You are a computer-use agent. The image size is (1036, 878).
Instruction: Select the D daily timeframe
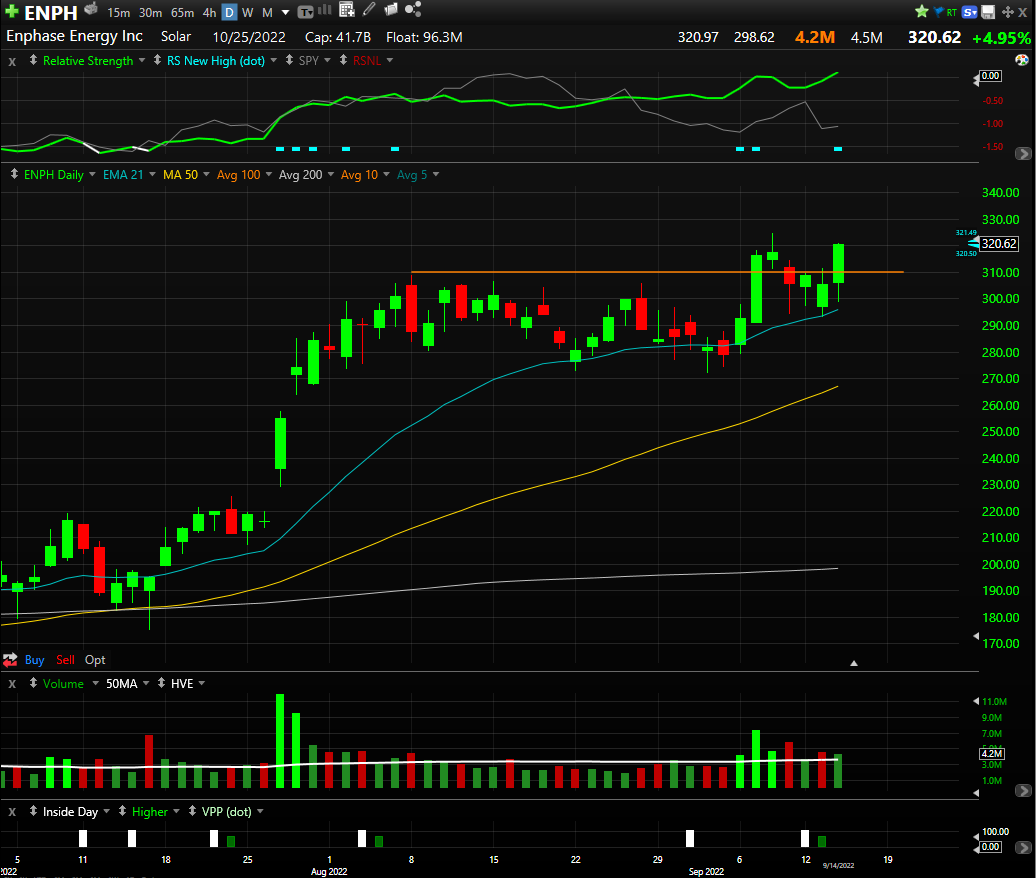point(229,13)
